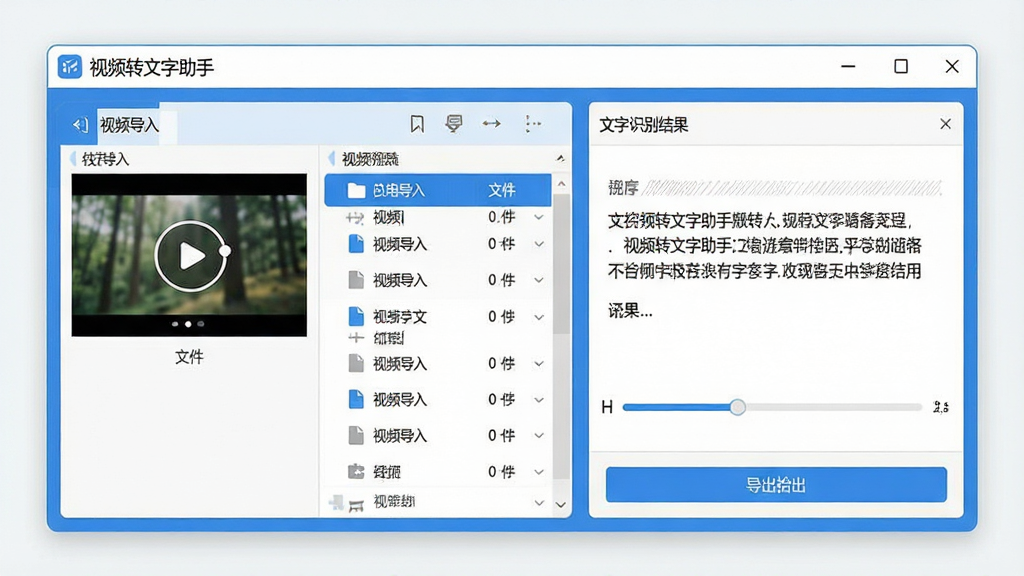
Task: Click the horizontal double-arrow icon in toolbar
Action: (491, 123)
